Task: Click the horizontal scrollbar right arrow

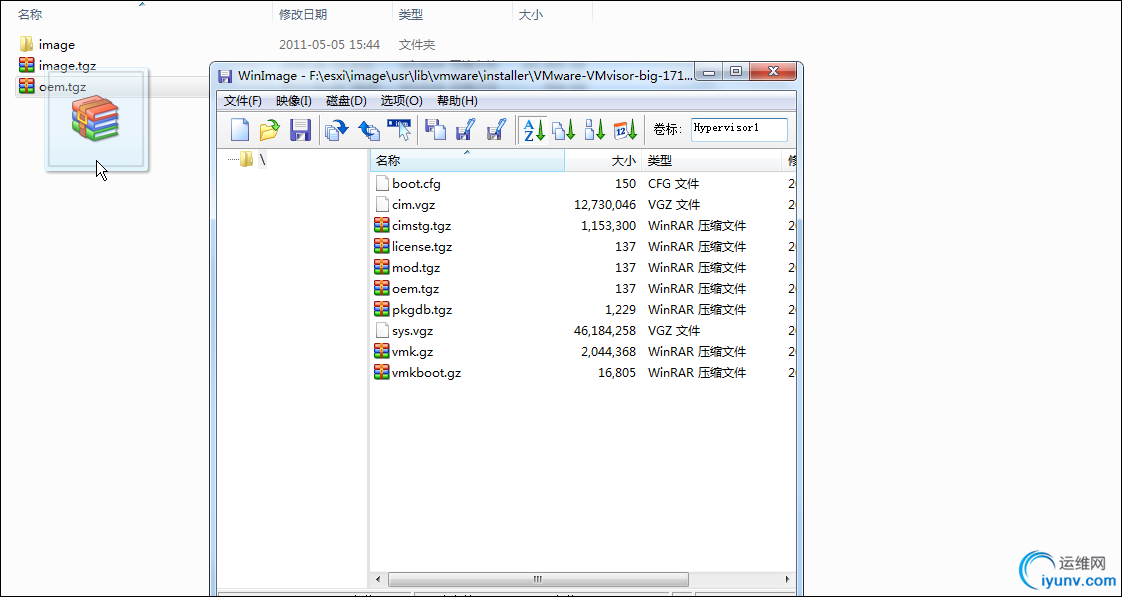Action: [x=788, y=578]
